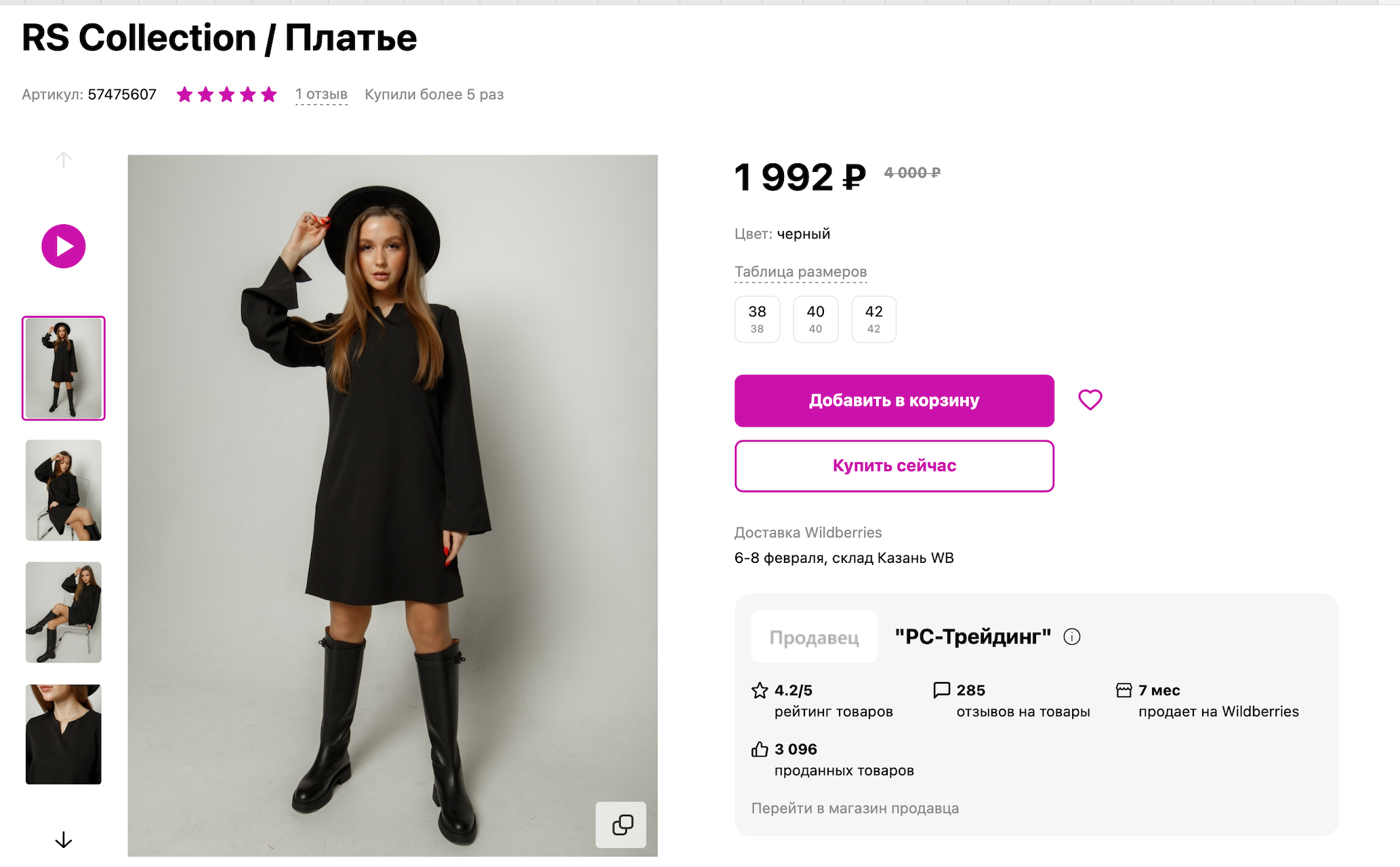
Task: Play the product video
Action: [63, 246]
